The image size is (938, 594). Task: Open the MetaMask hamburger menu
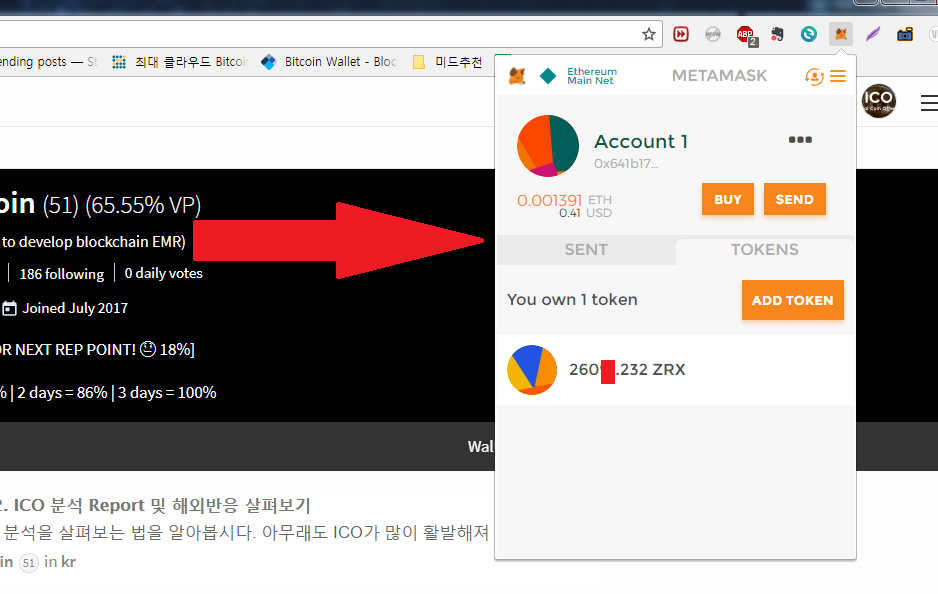838,76
